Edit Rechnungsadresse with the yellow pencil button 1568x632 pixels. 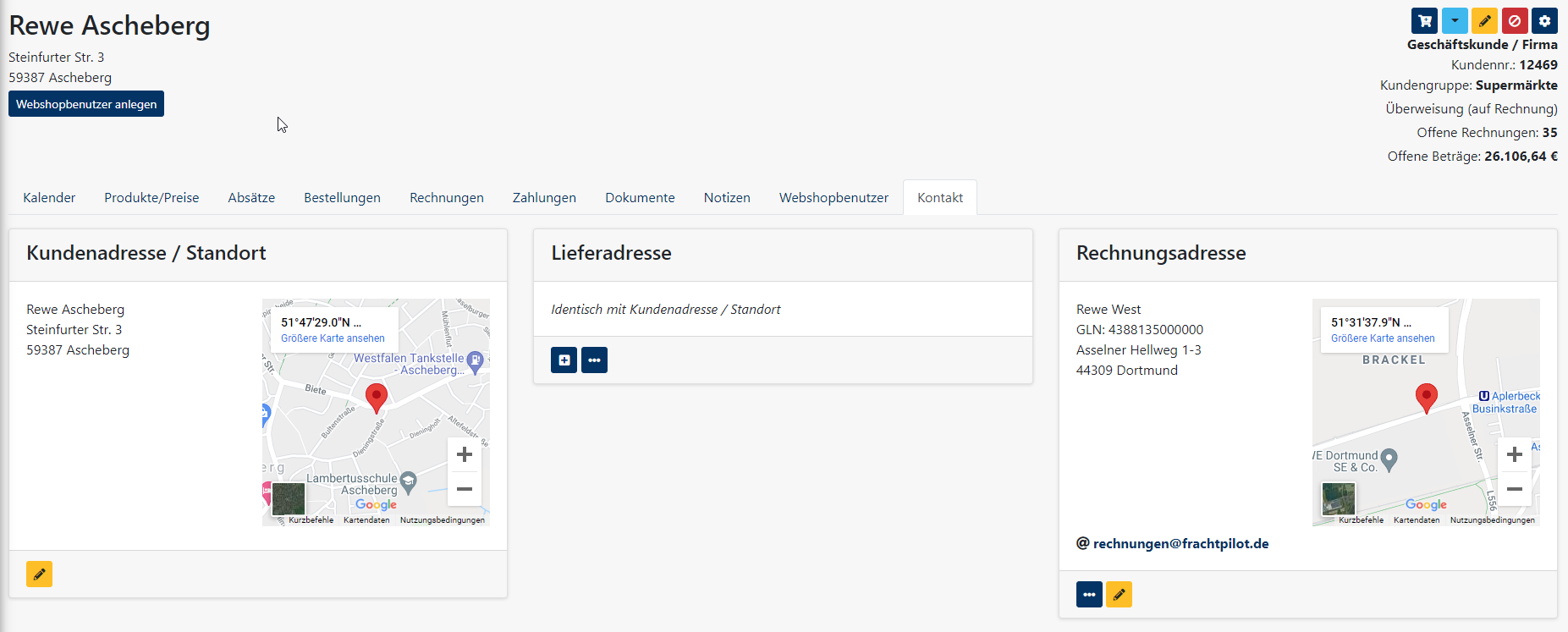click(x=1119, y=595)
